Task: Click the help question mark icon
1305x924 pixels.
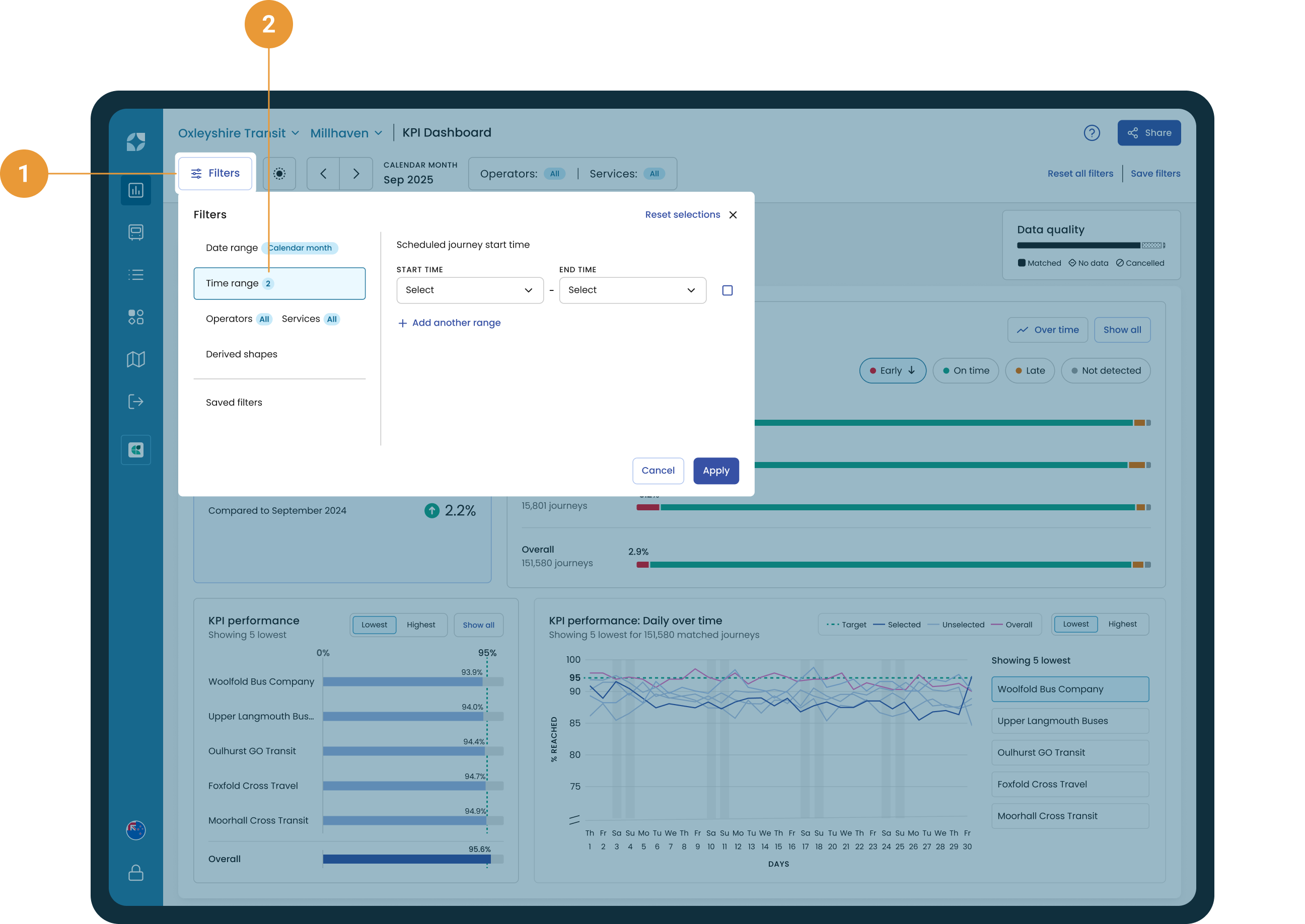Action: pos(1091,132)
